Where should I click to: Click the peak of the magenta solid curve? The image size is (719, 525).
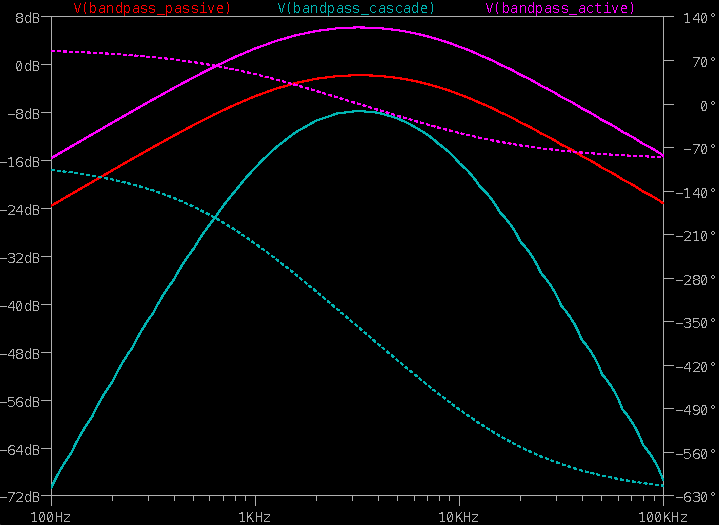[358, 27]
